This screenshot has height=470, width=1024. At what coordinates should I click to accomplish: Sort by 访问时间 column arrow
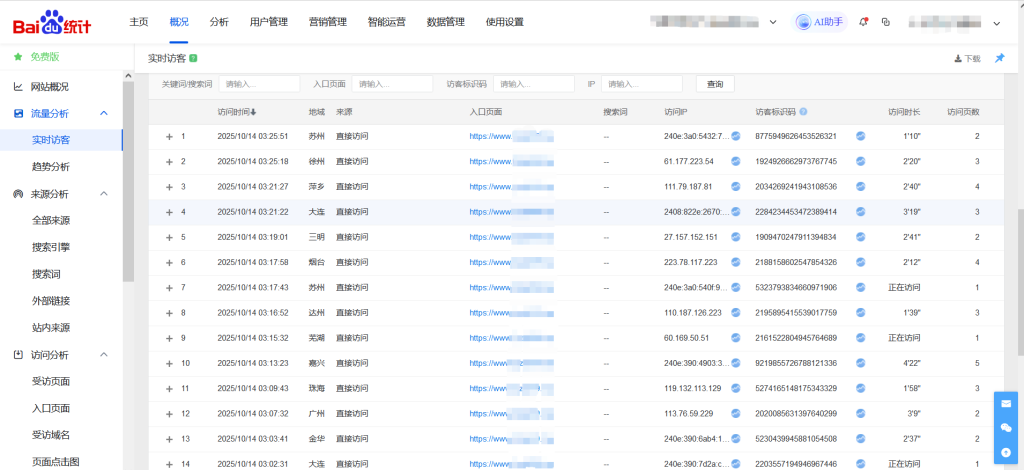point(253,112)
